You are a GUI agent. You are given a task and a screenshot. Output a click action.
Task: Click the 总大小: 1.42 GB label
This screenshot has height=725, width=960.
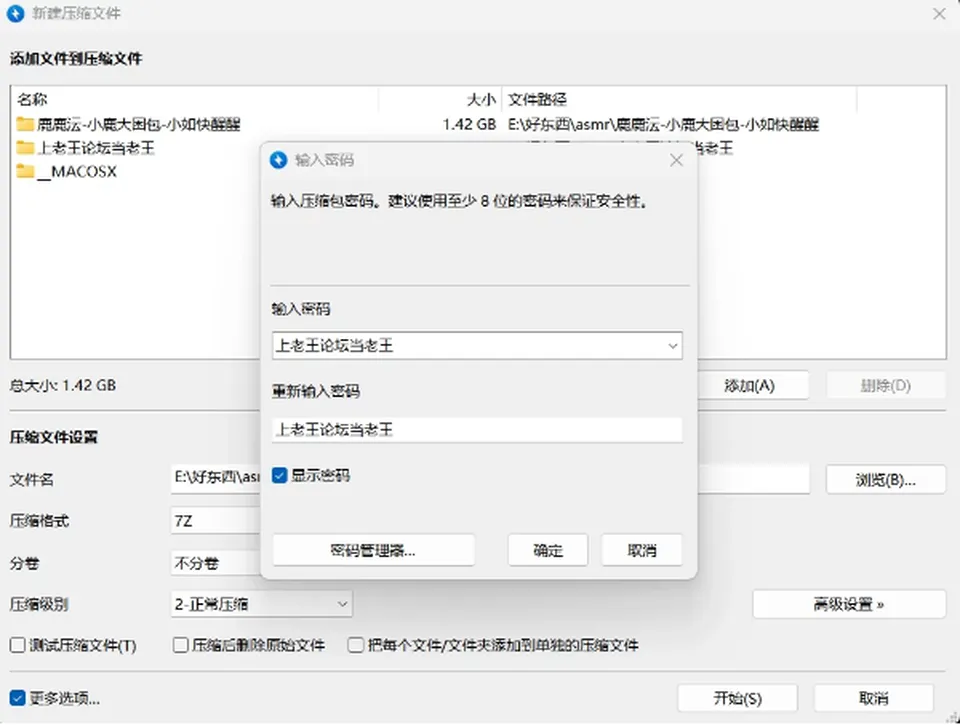click(x=63, y=385)
